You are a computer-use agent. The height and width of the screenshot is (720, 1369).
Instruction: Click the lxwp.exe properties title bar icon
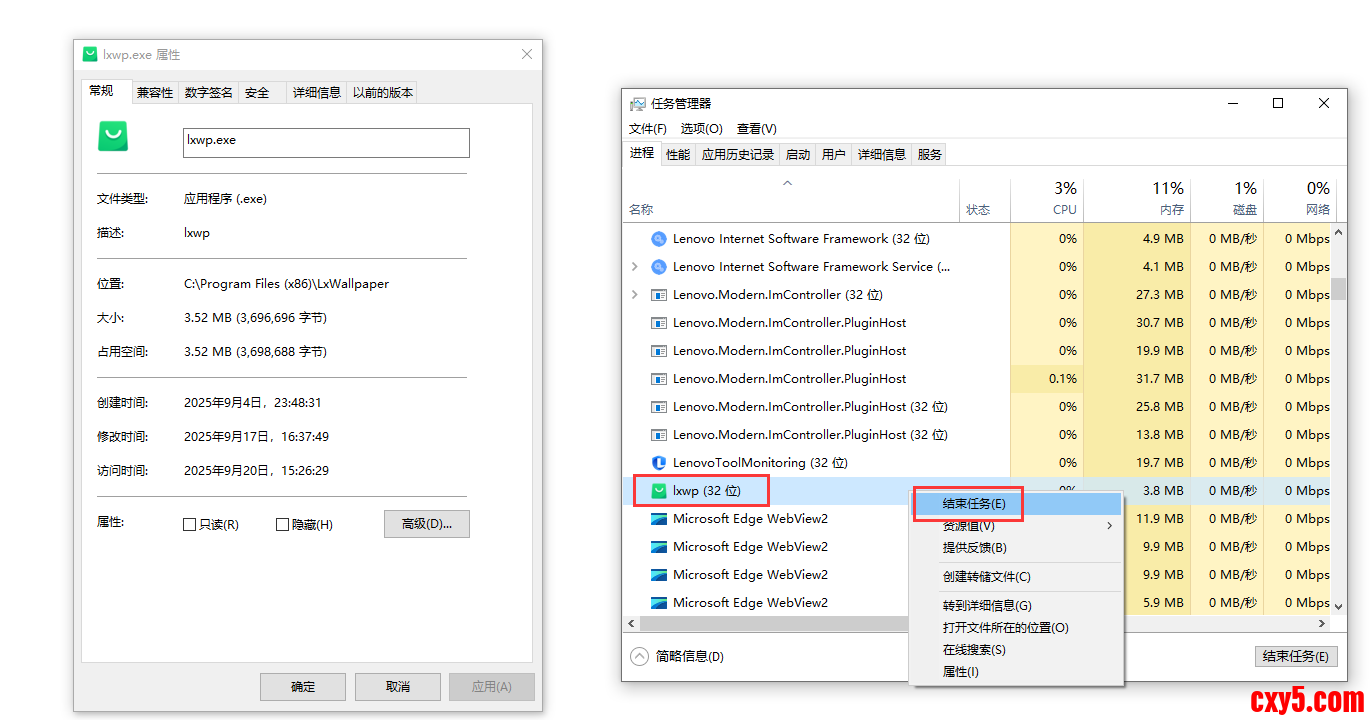tap(90, 54)
